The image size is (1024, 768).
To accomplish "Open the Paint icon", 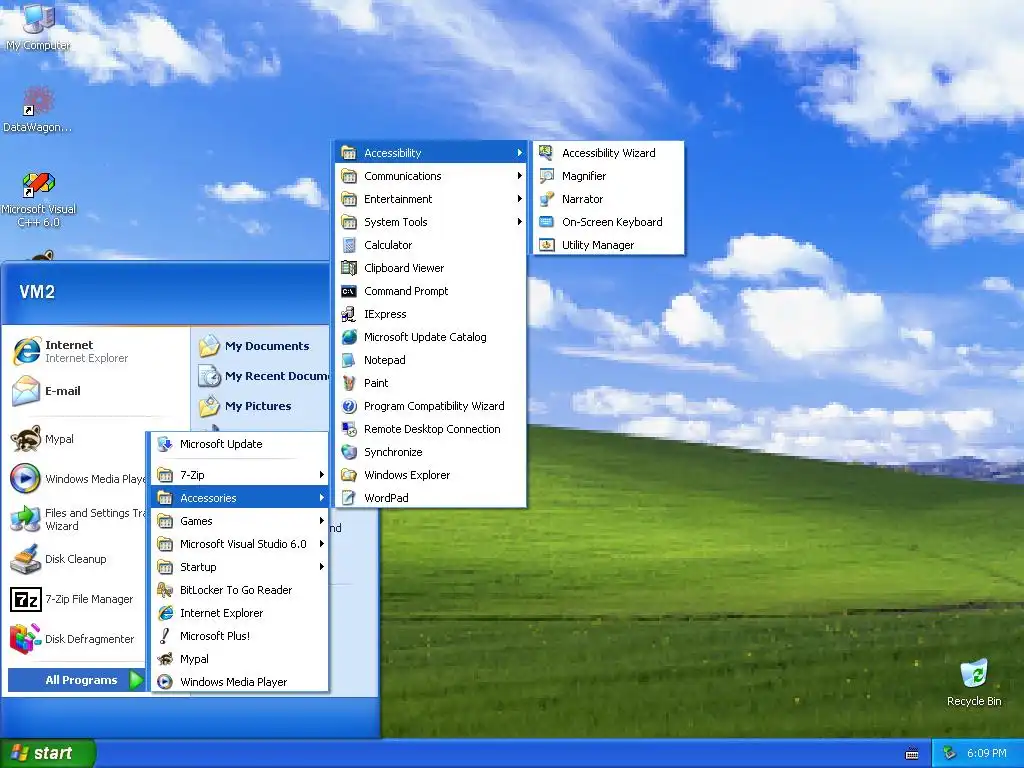I will tap(349, 383).
